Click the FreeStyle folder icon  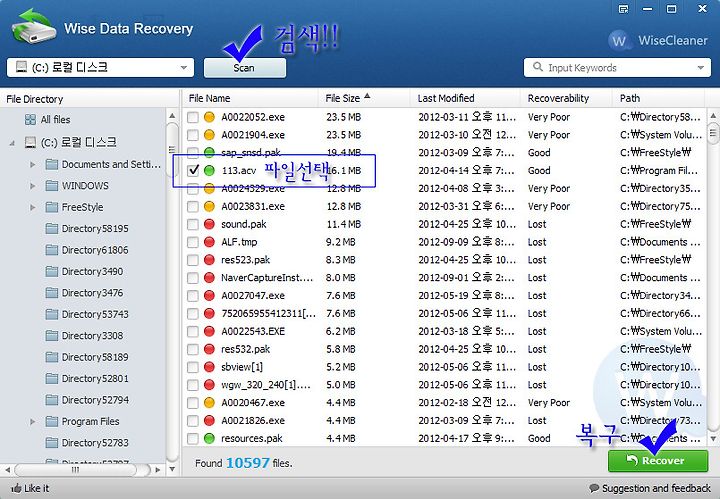(52, 207)
